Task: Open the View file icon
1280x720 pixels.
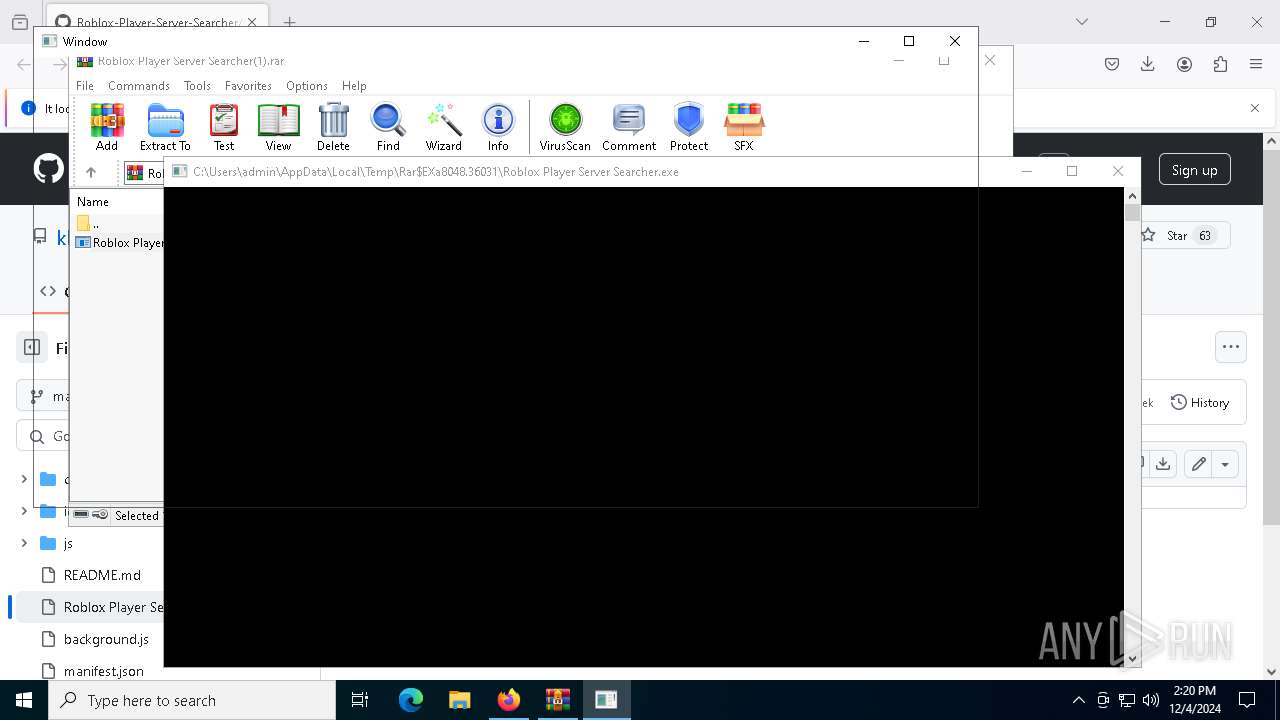Action: (x=278, y=127)
